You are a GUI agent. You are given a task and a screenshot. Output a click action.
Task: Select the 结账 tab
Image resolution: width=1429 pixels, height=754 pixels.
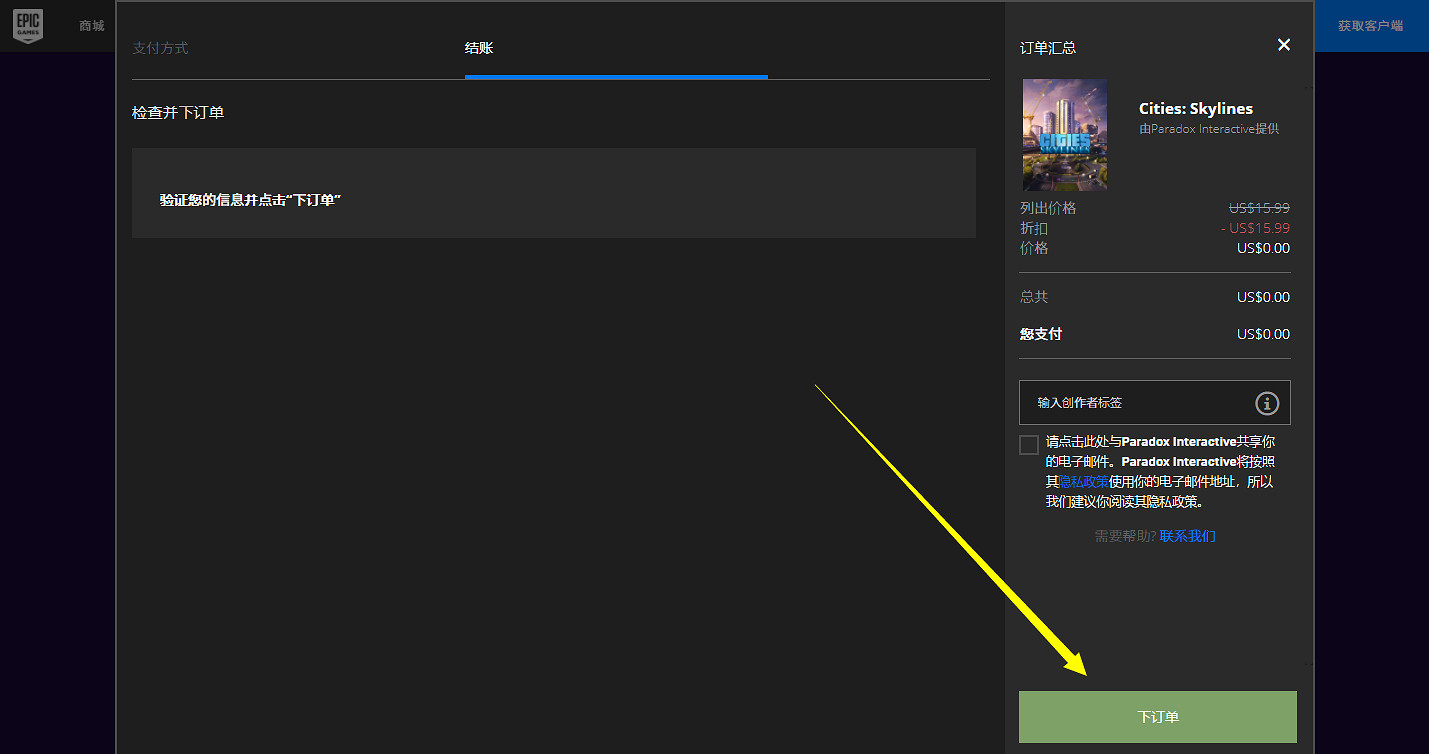479,48
